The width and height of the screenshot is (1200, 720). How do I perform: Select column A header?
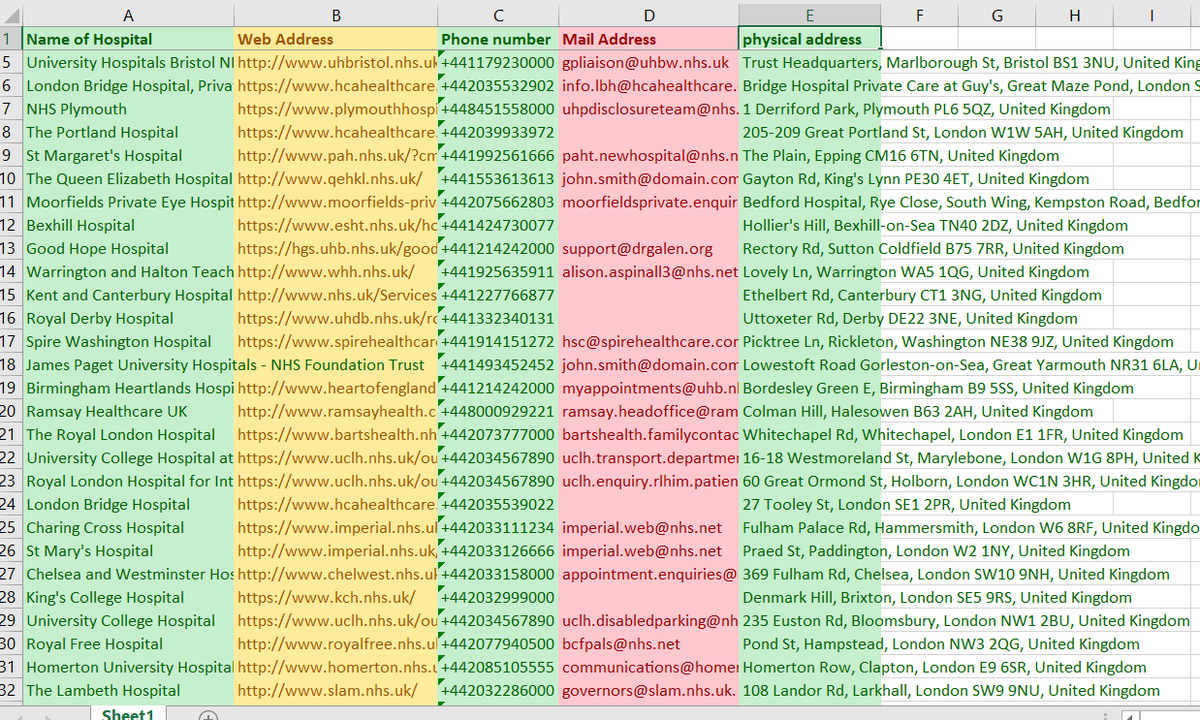[x=127, y=15]
